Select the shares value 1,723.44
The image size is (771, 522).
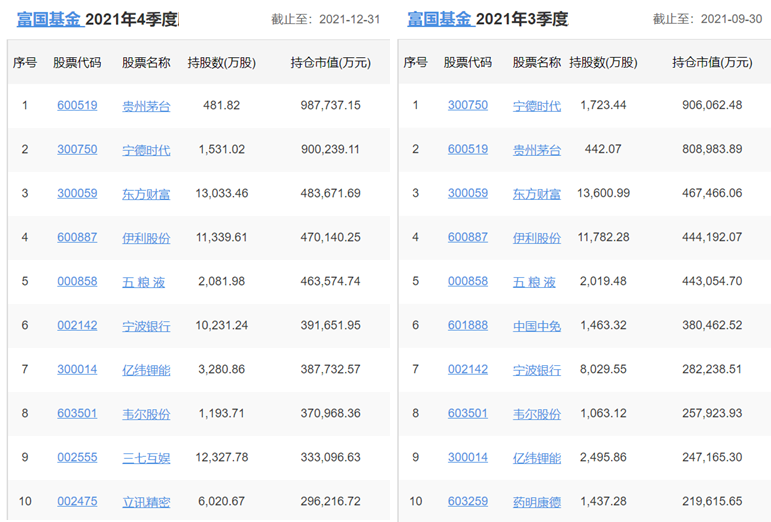click(603, 105)
